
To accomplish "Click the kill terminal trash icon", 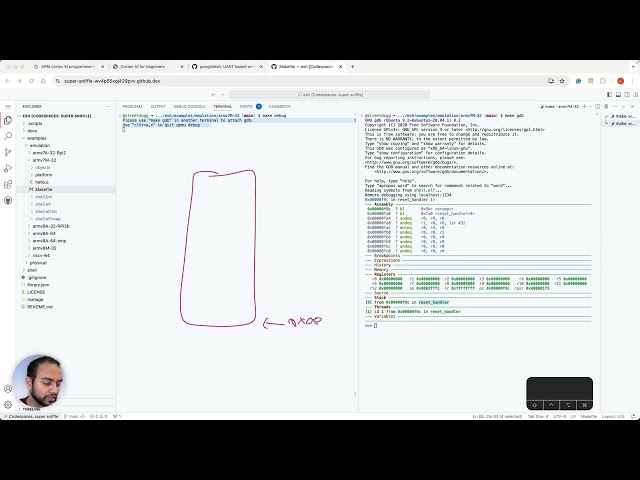I will [606, 107].
